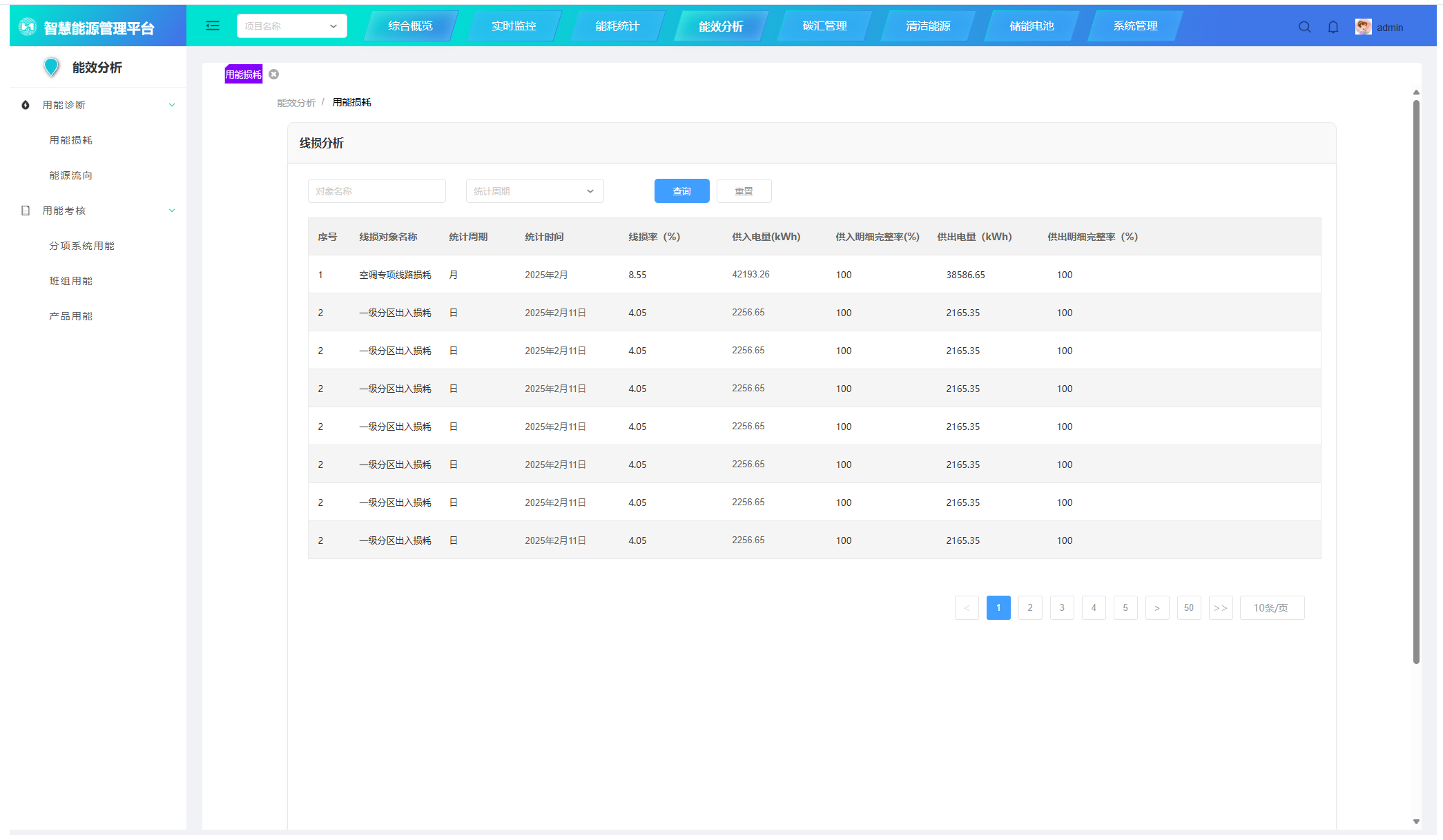
Task: Click the 用能考核 document icon
Action: pyautogui.click(x=26, y=211)
